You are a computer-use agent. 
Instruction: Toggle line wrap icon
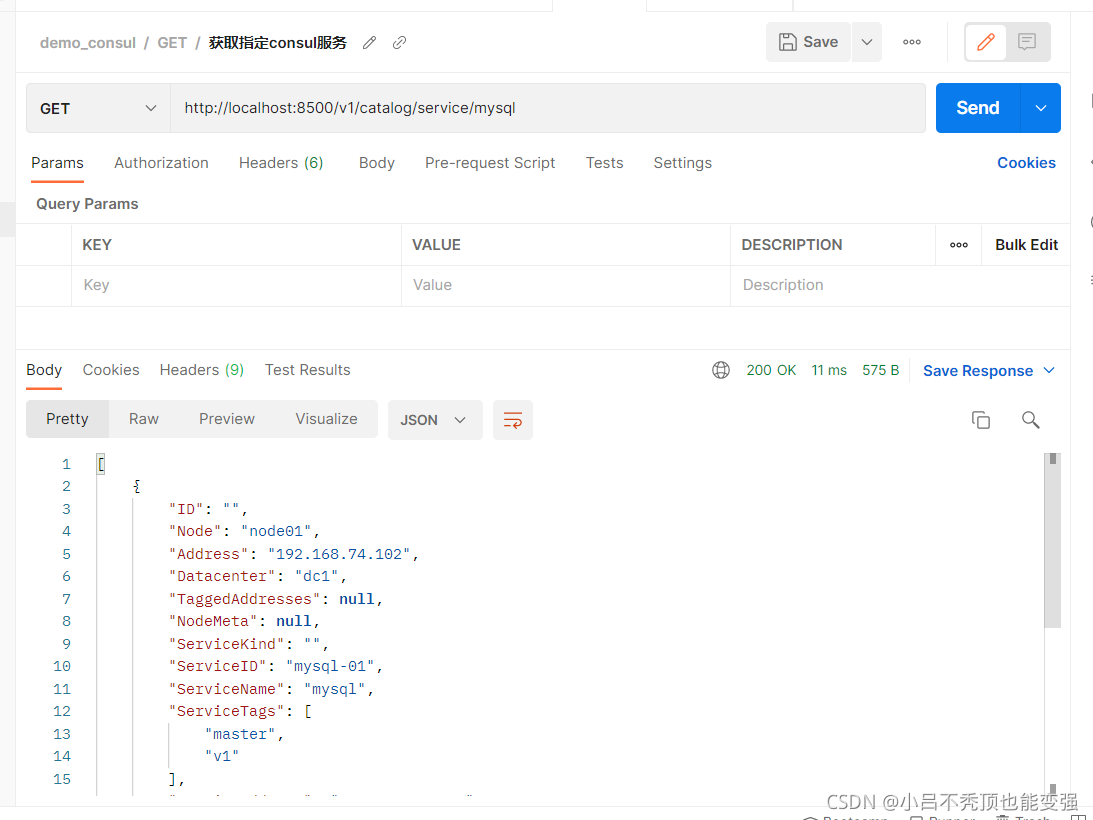[513, 420]
